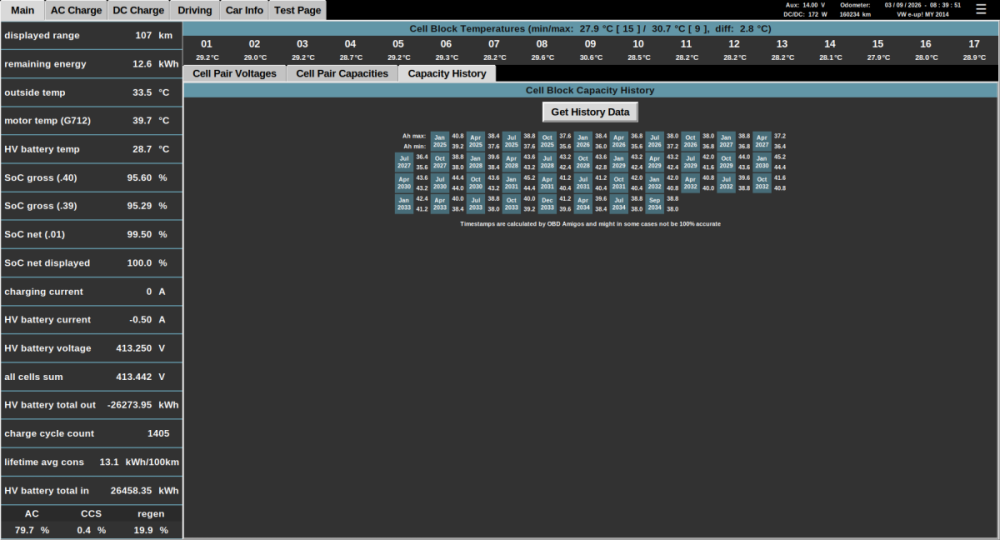This screenshot has height=540, width=1000.
Task: Click the charge cycle count row
Action: [91, 434]
